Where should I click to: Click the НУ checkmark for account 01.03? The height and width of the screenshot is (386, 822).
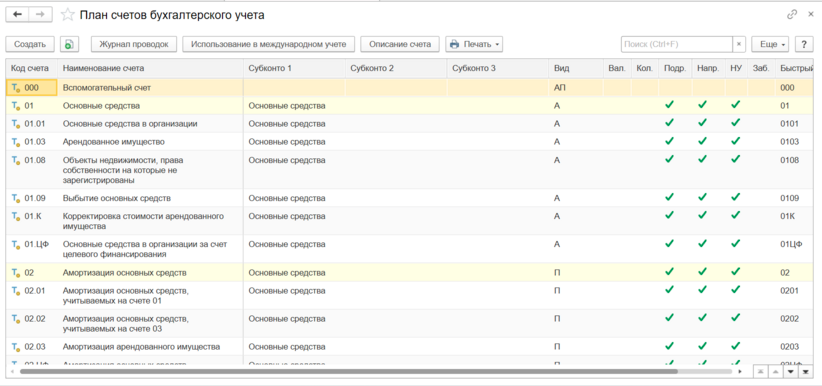coord(736,141)
